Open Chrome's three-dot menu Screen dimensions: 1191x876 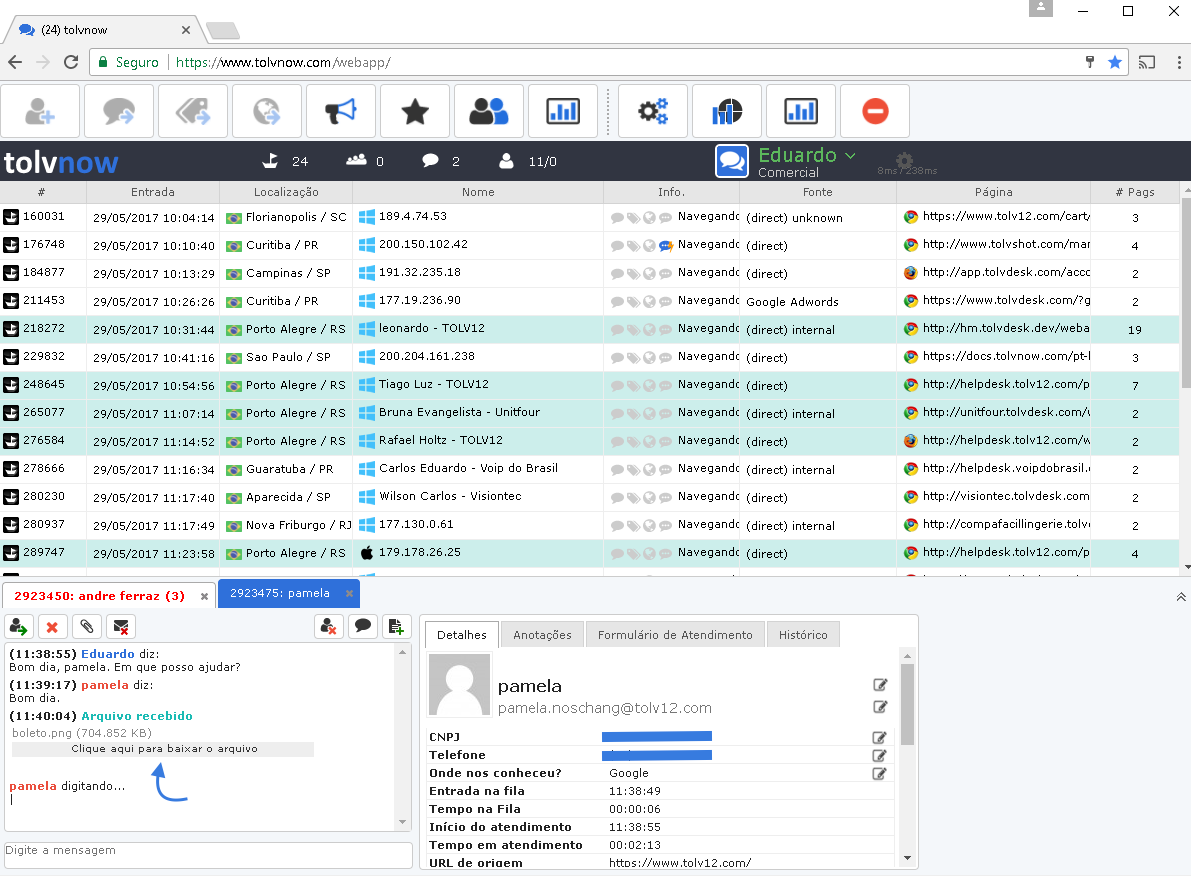[x=1179, y=62]
